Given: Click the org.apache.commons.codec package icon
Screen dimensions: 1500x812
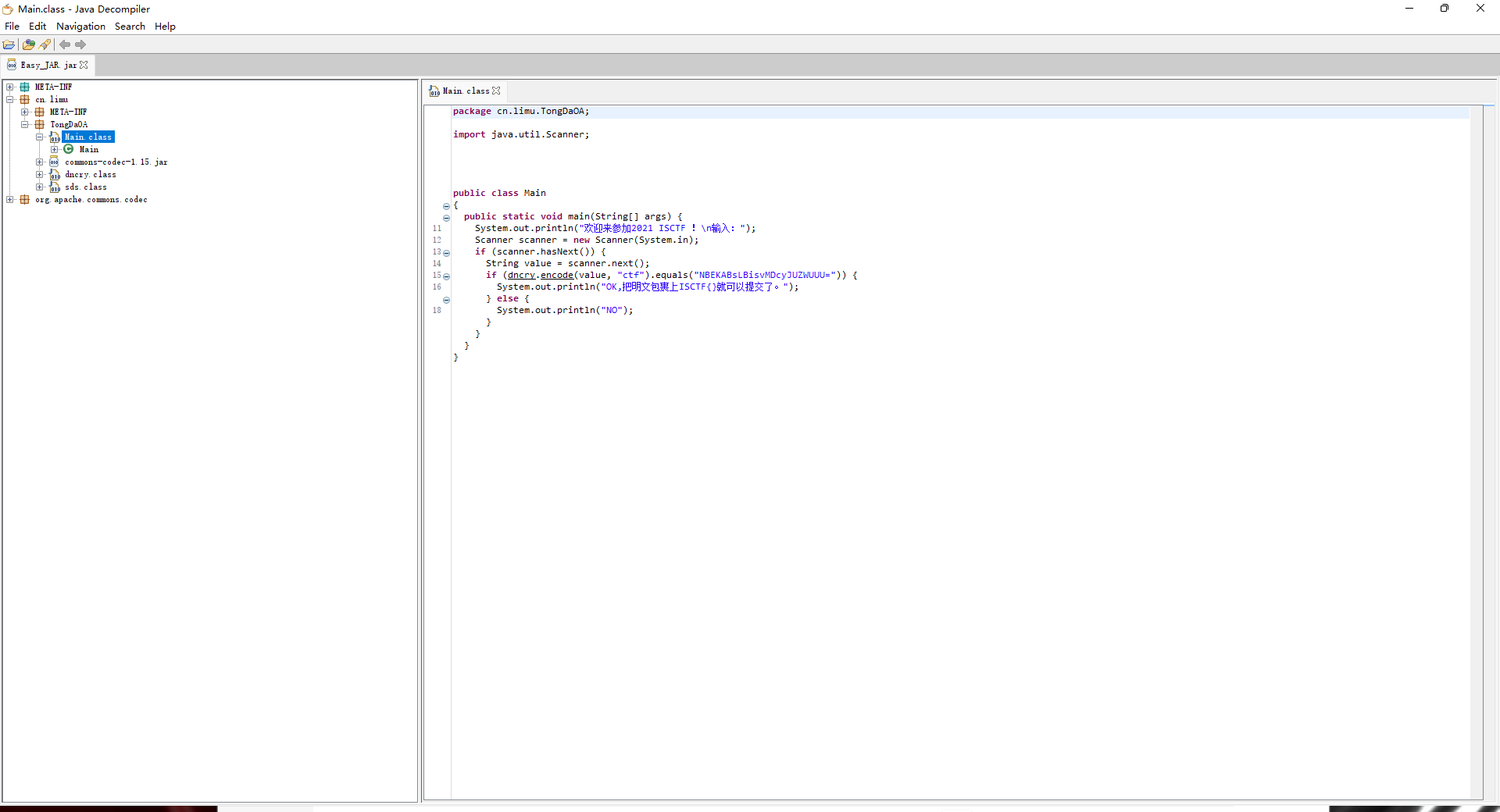Looking at the screenshot, I should pos(25,199).
